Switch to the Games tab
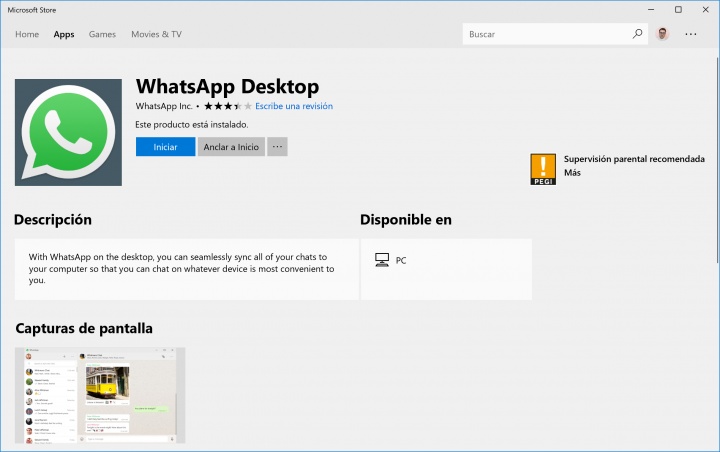The height and width of the screenshot is (452, 720). tap(102, 34)
